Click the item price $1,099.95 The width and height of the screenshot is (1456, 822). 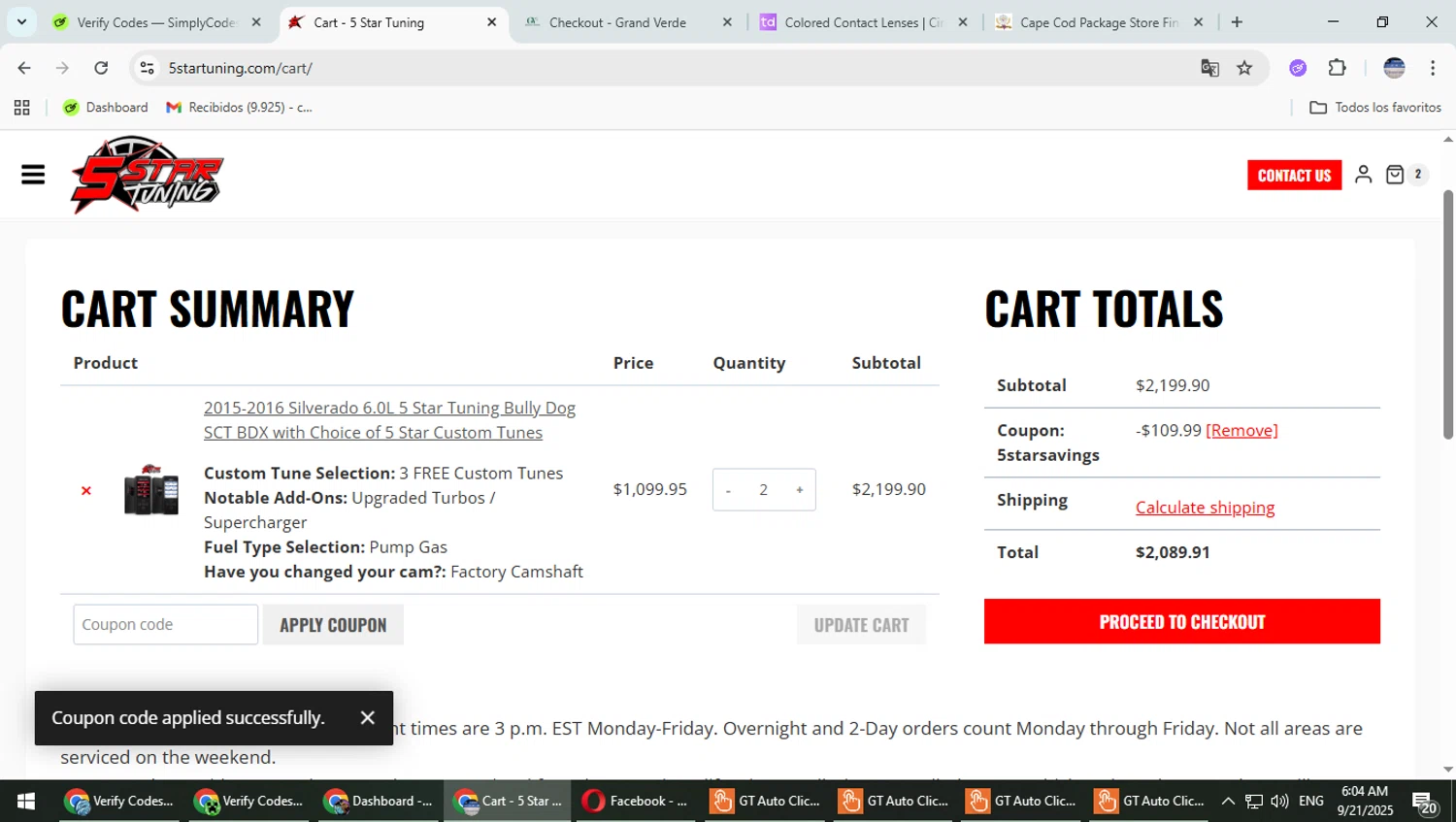(650, 489)
